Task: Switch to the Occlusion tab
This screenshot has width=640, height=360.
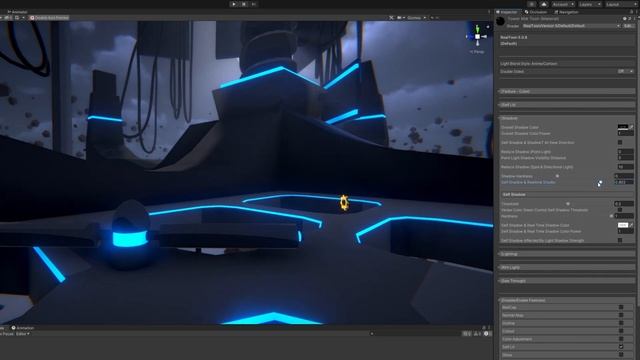Action: 536,12
